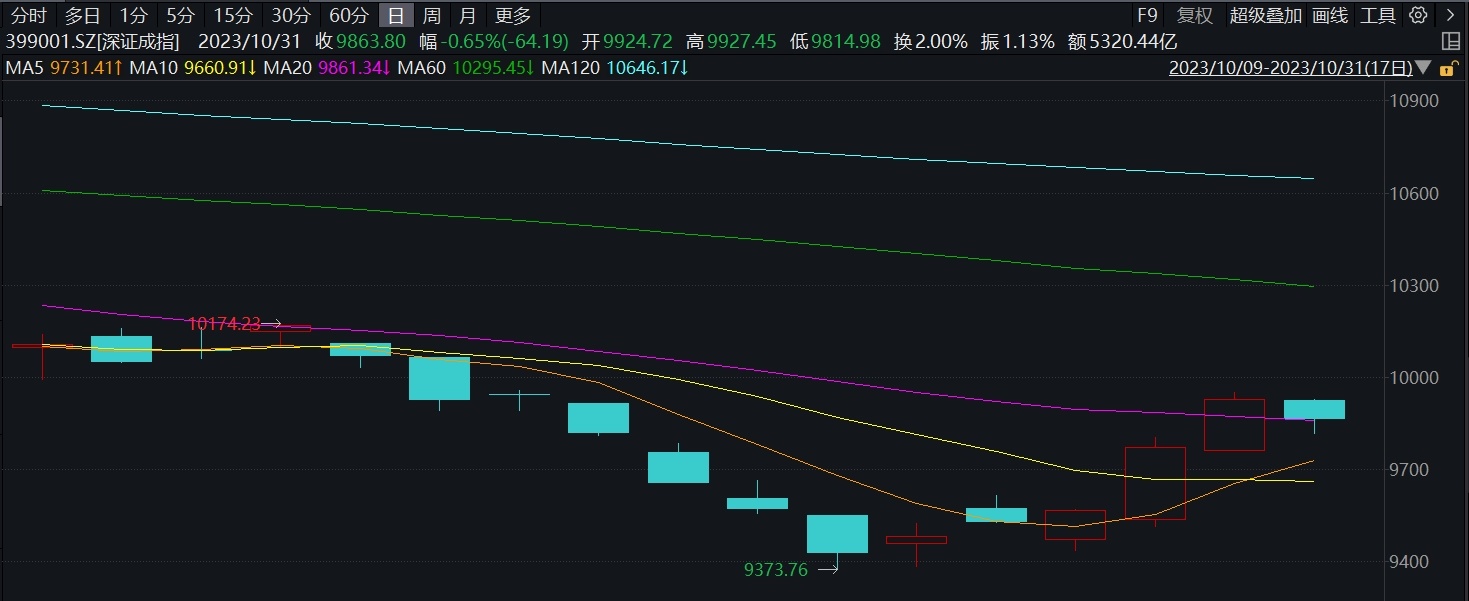Switch to 月 monthly chart
Image resolution: width=1469 pixels, height=601 pixels.
coord(467,15)
